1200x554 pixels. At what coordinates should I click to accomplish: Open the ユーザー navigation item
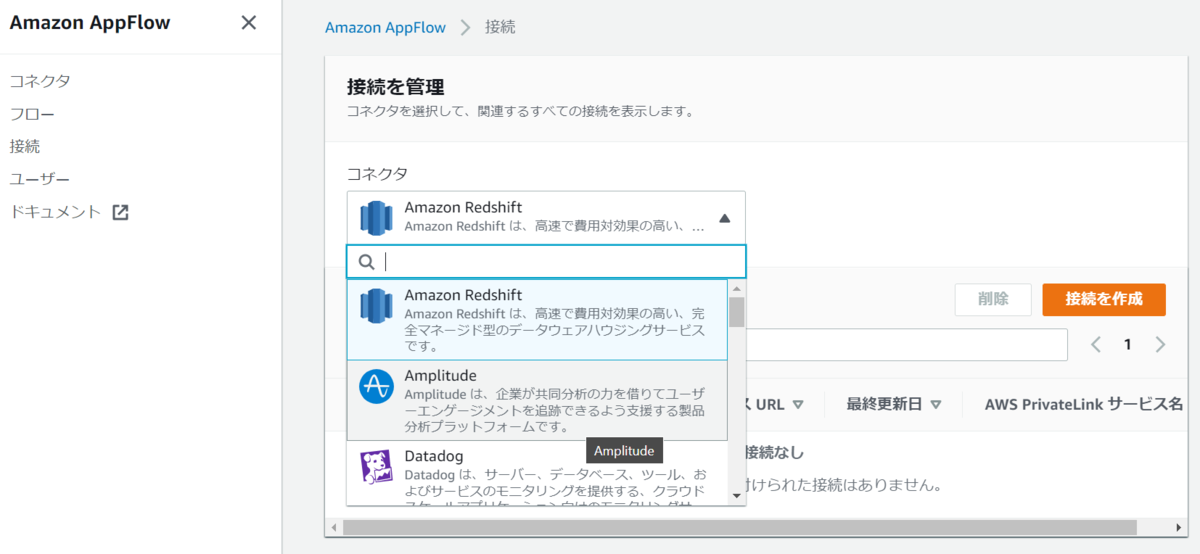click(40, 179)
